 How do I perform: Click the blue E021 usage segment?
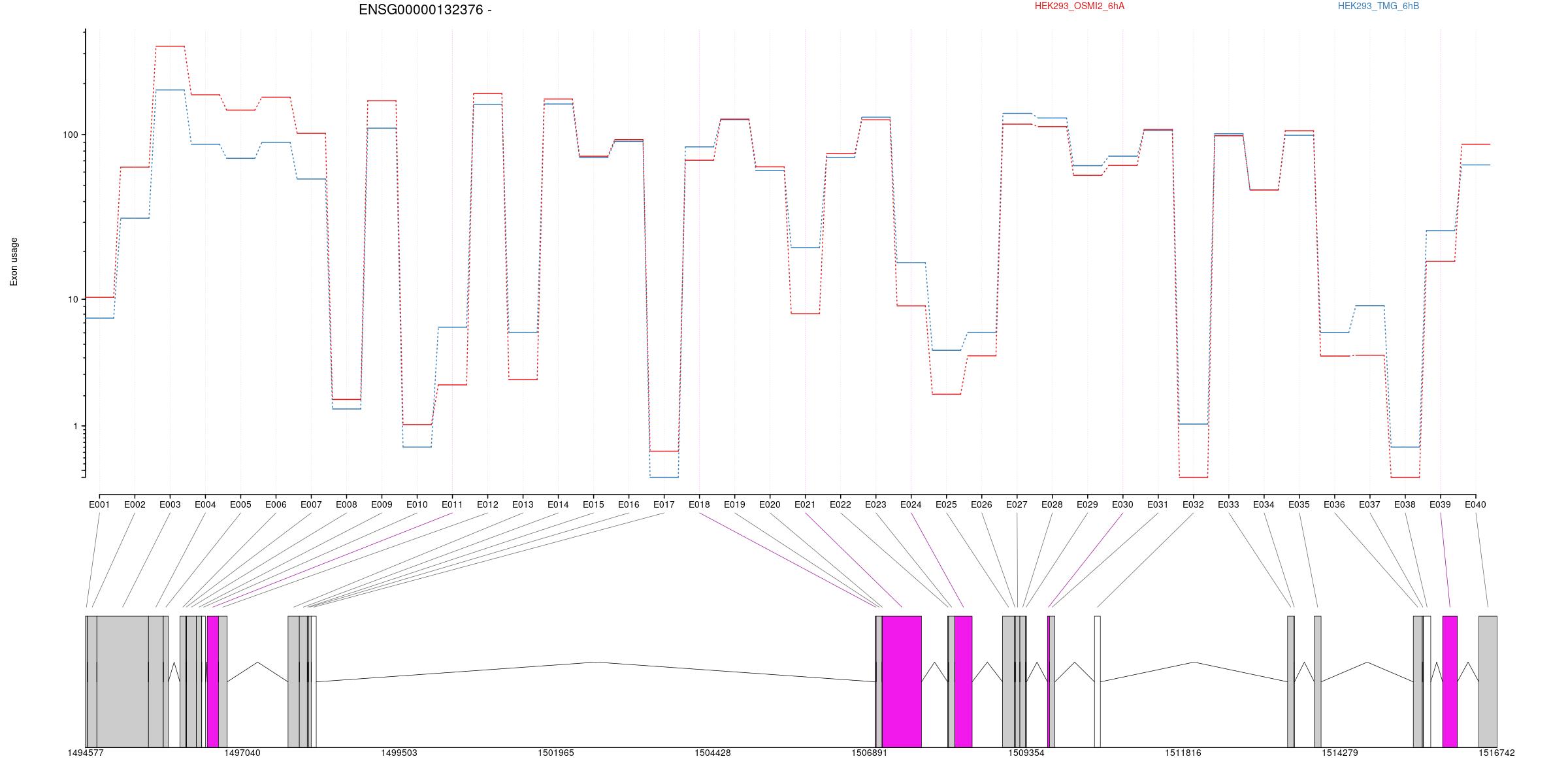tap(805, 248)
